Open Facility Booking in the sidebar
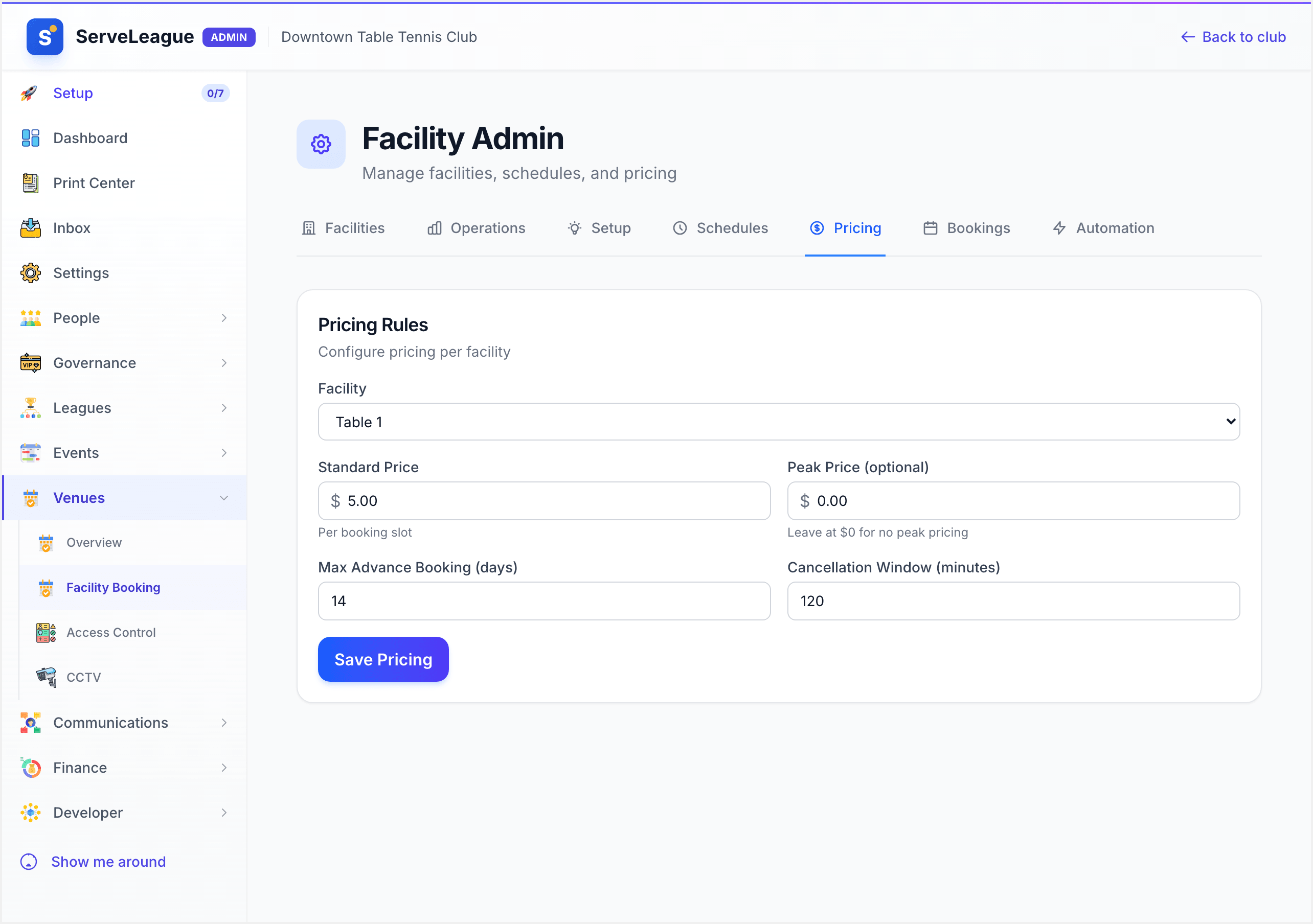This screenshot has width=1313, height=924. coord(132,588)
